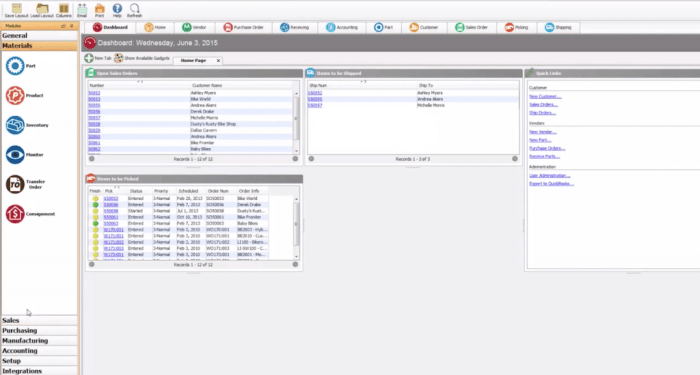The image size is (700, 375).
Task: Open the Transfer Order module icon
Action: (x=15, y=184)
